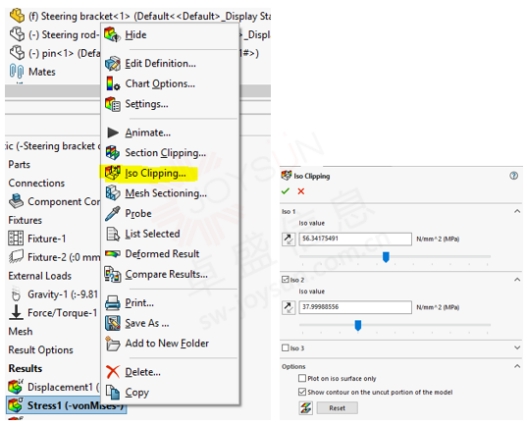Image resolution: width=527 pixels, height=426 pixels.
Task: Click the Iso 1 value picker icon
Action: [288, 239]
